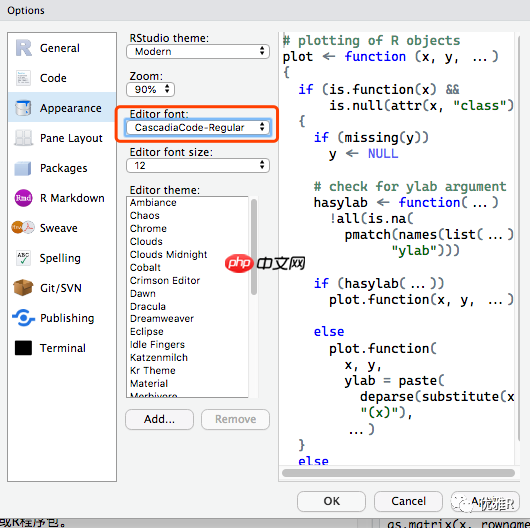Image resolution: width=530 pixels, height=528 pixels.
Task: Select the Clouds editor theme
Action: pos(188,241)
